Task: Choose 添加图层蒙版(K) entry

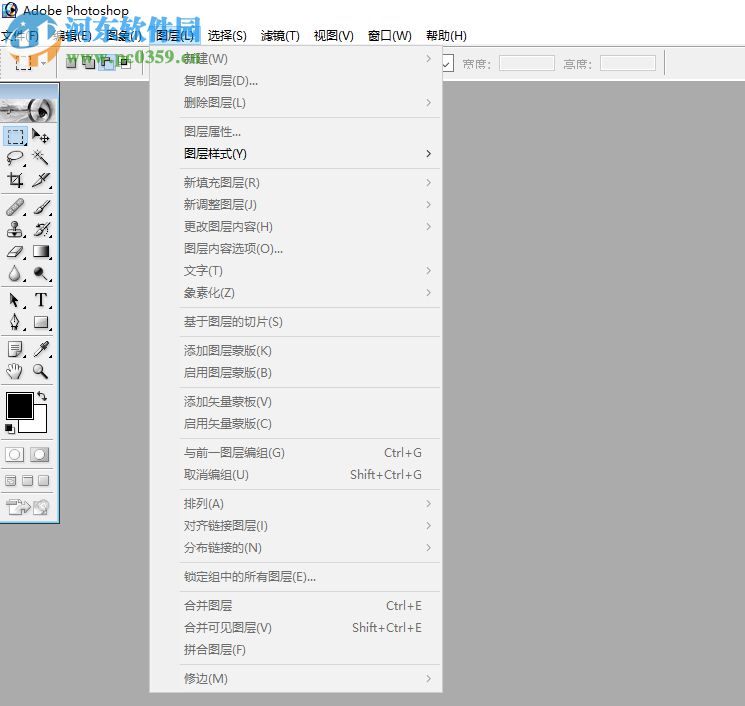Action: (296, 351)
